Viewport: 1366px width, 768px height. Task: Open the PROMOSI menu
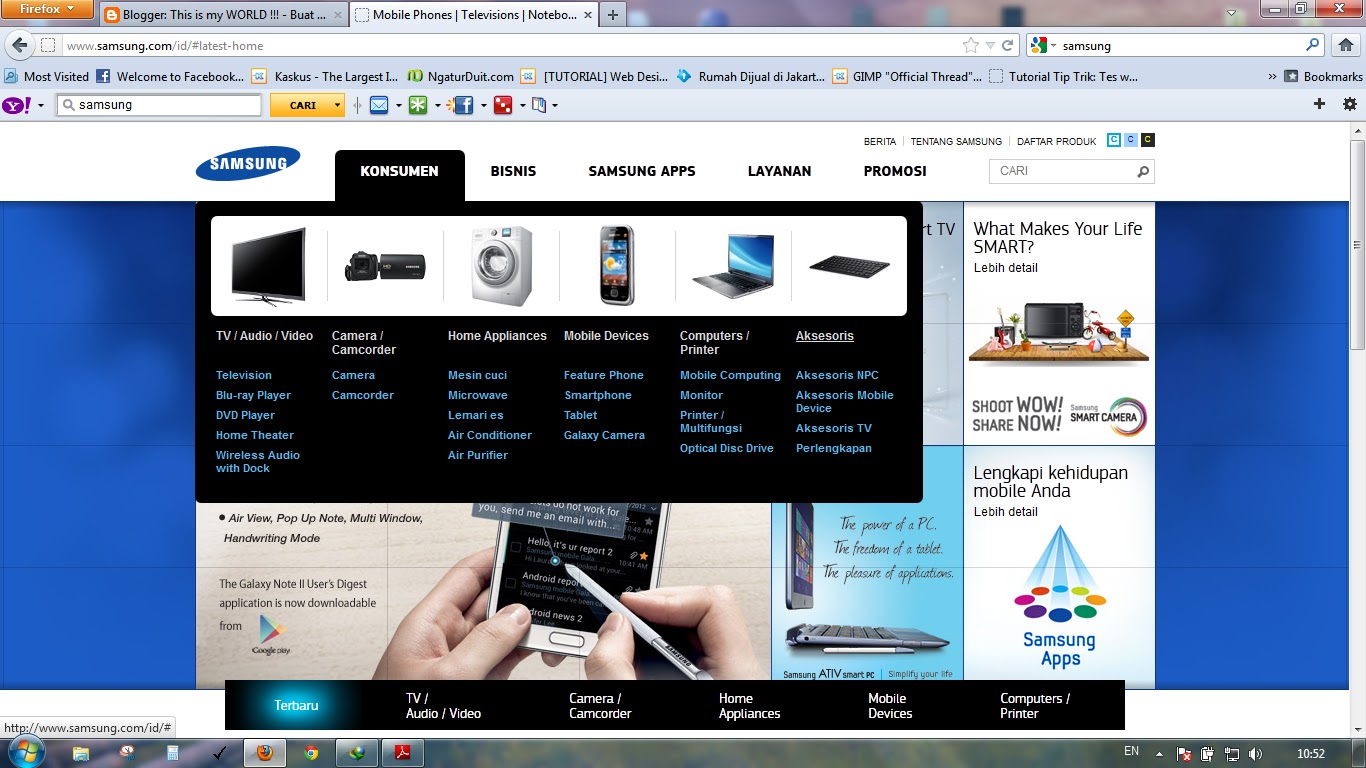point(895,171)
